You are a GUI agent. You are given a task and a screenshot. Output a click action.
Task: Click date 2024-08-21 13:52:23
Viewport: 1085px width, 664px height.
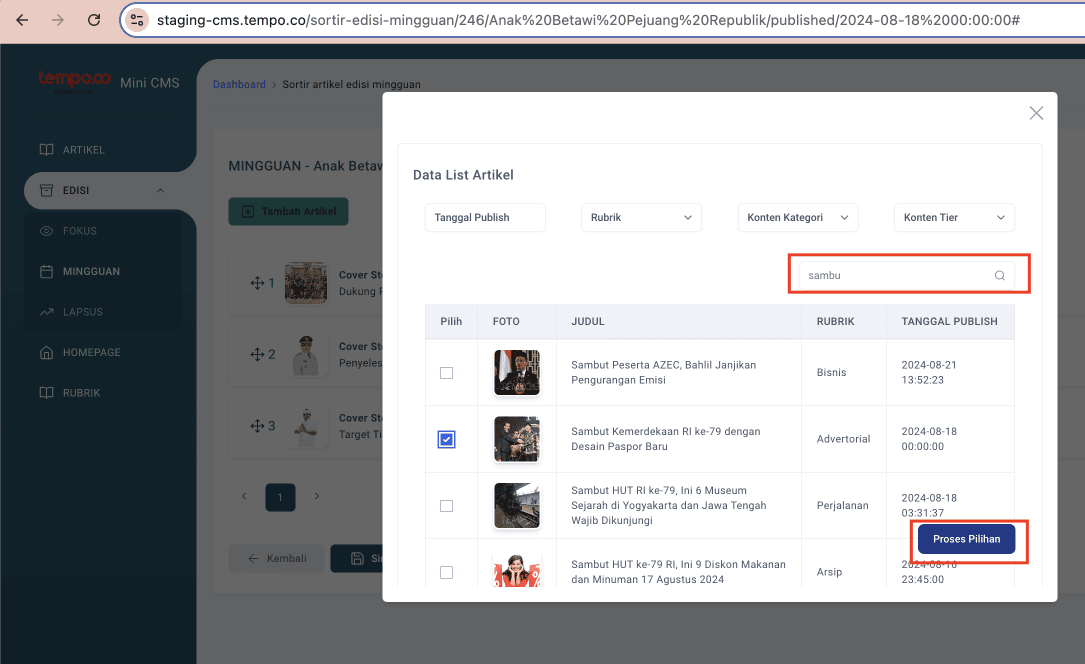(929, 372)
